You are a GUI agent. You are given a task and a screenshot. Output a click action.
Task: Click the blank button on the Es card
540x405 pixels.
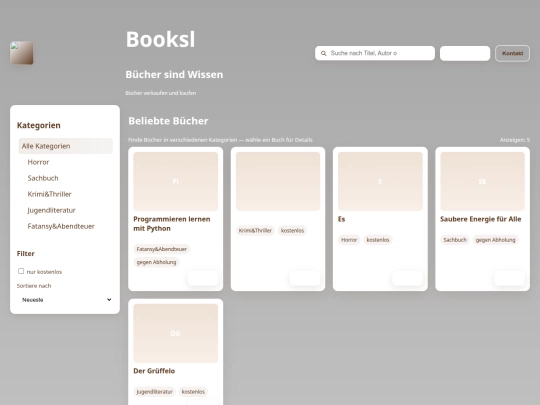407,278
